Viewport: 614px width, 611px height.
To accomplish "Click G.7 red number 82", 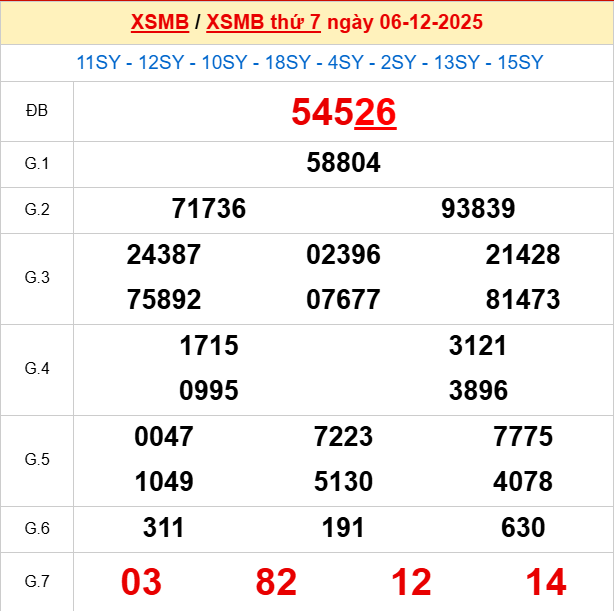I will coord(276,582).
